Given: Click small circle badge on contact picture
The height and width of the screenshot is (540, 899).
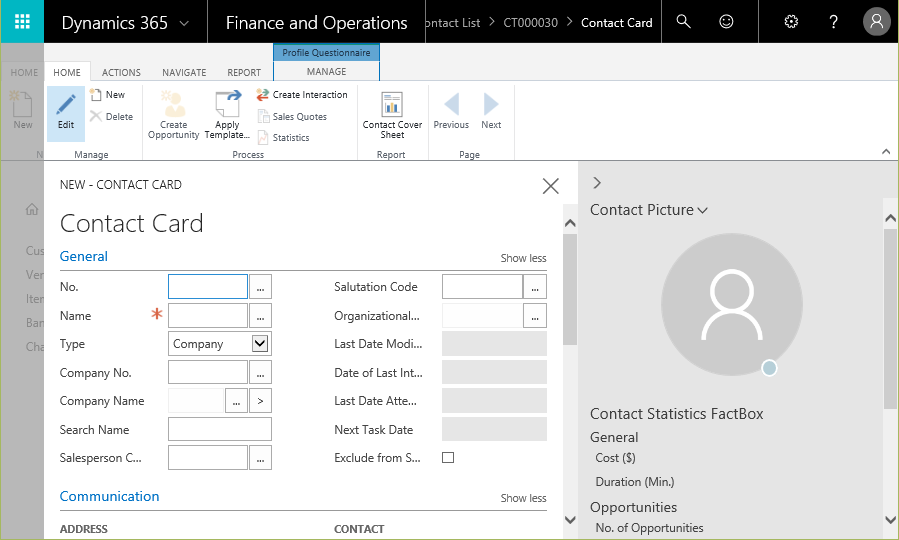Looking at the screenshot, I should coord(769,367).
